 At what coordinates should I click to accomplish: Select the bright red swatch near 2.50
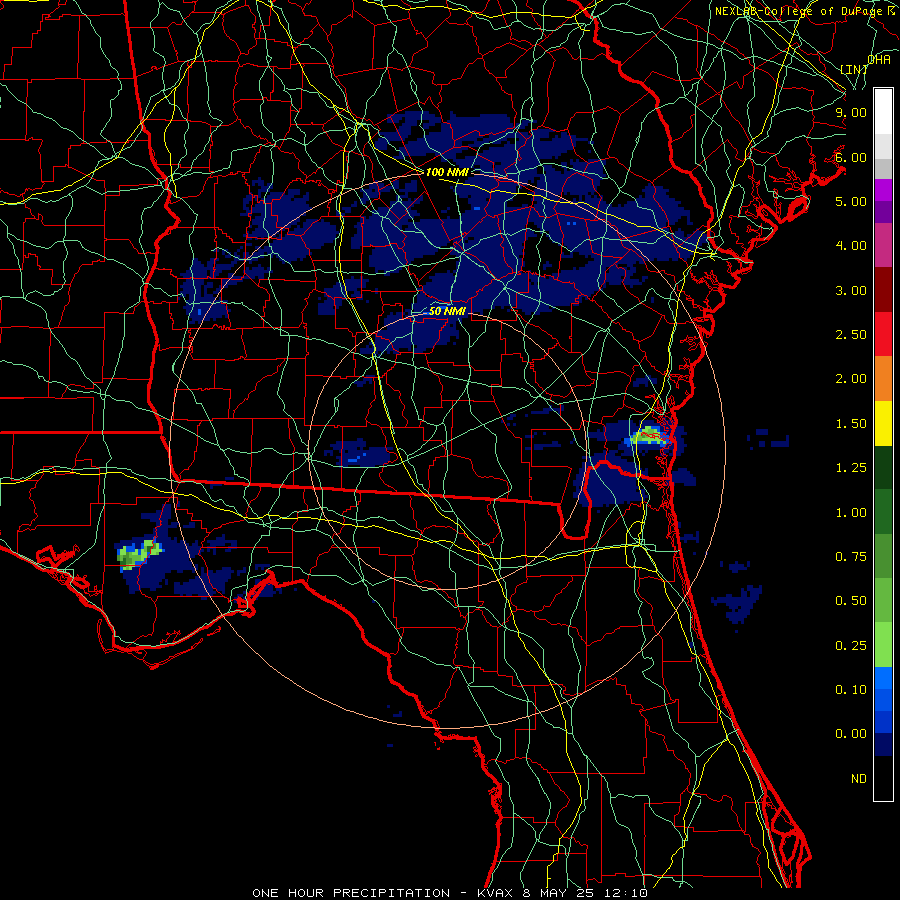click(883, 334)
